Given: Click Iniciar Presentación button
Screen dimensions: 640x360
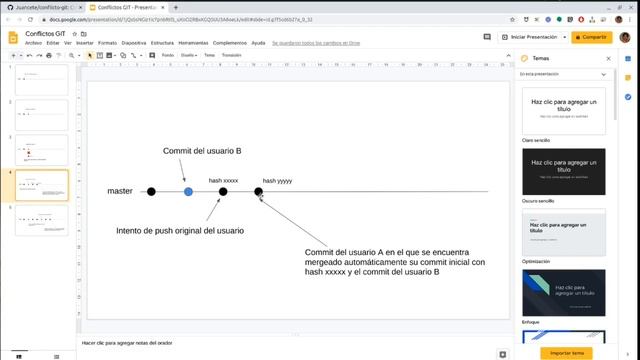Looking at the screenshot, I should click(x=529, y=37).
